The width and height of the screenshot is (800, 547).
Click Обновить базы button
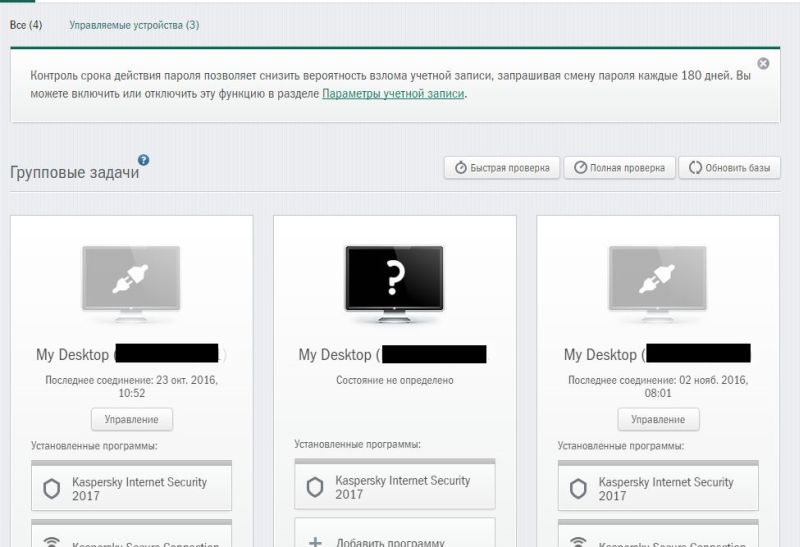click(729, 168)
